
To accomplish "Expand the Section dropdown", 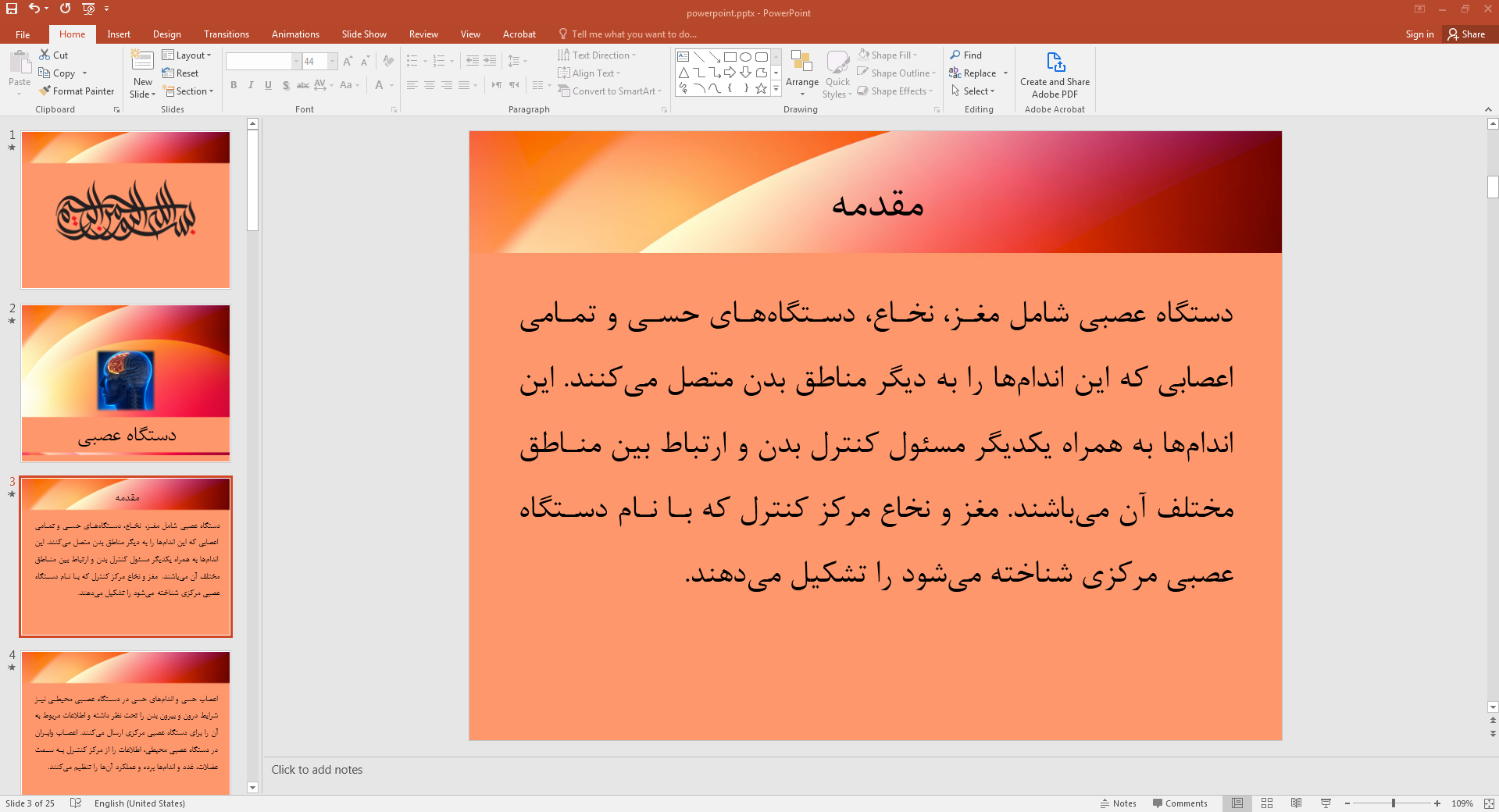I will (188, 91).
